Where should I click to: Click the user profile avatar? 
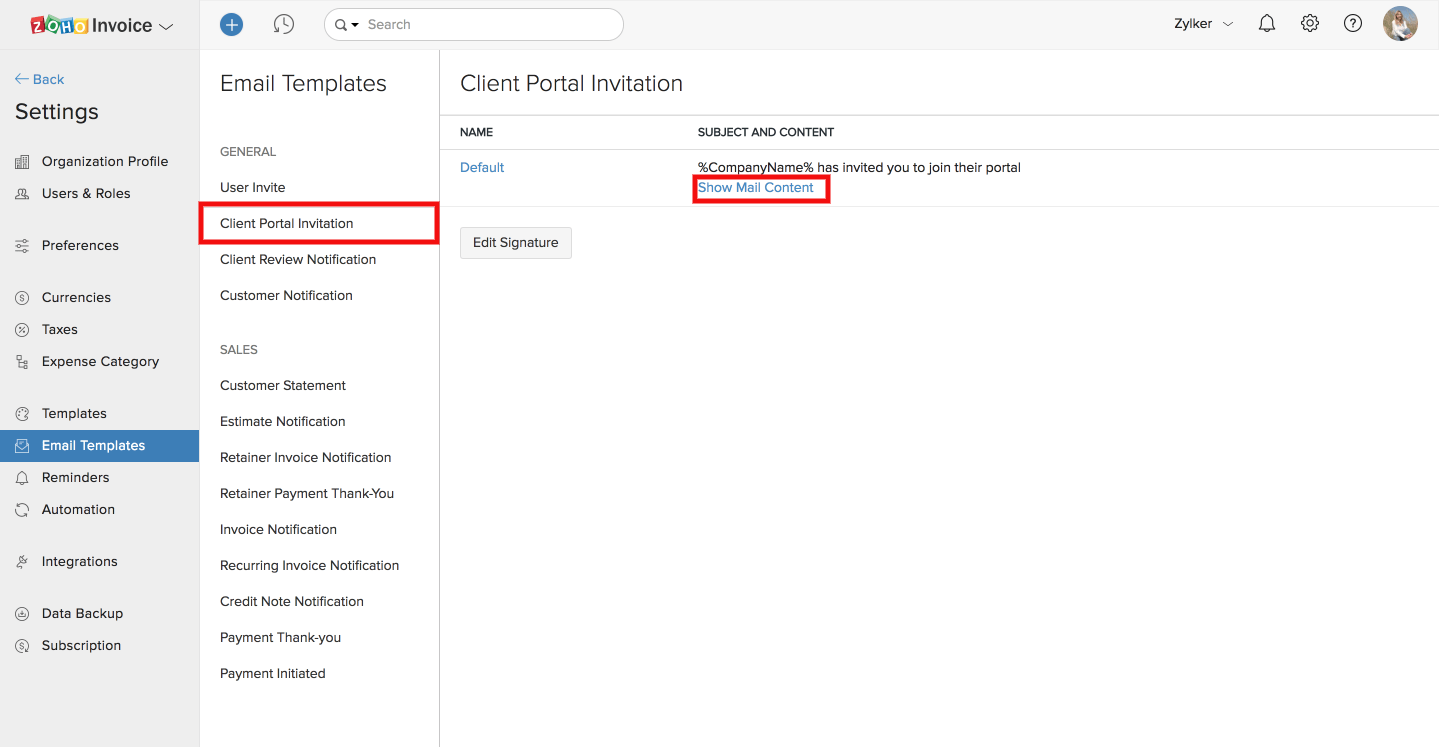point(1400,22)
